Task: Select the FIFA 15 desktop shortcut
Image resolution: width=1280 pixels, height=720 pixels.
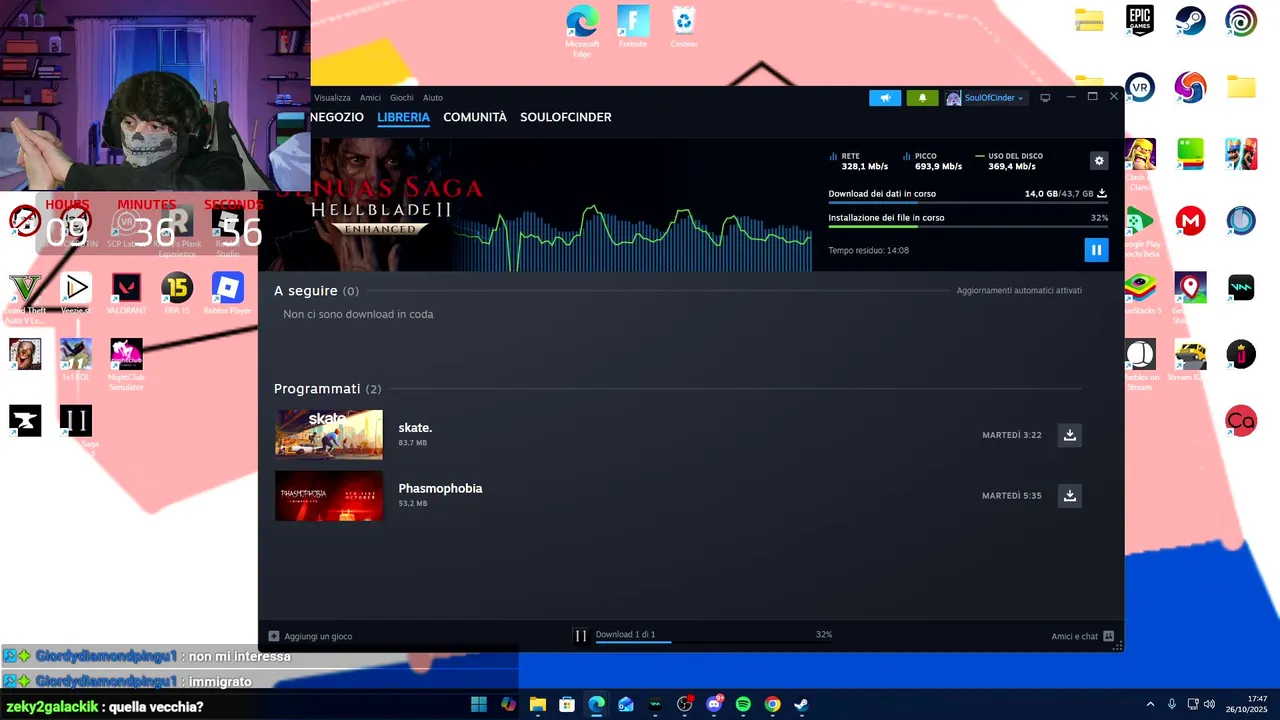Action: (177, 293)
